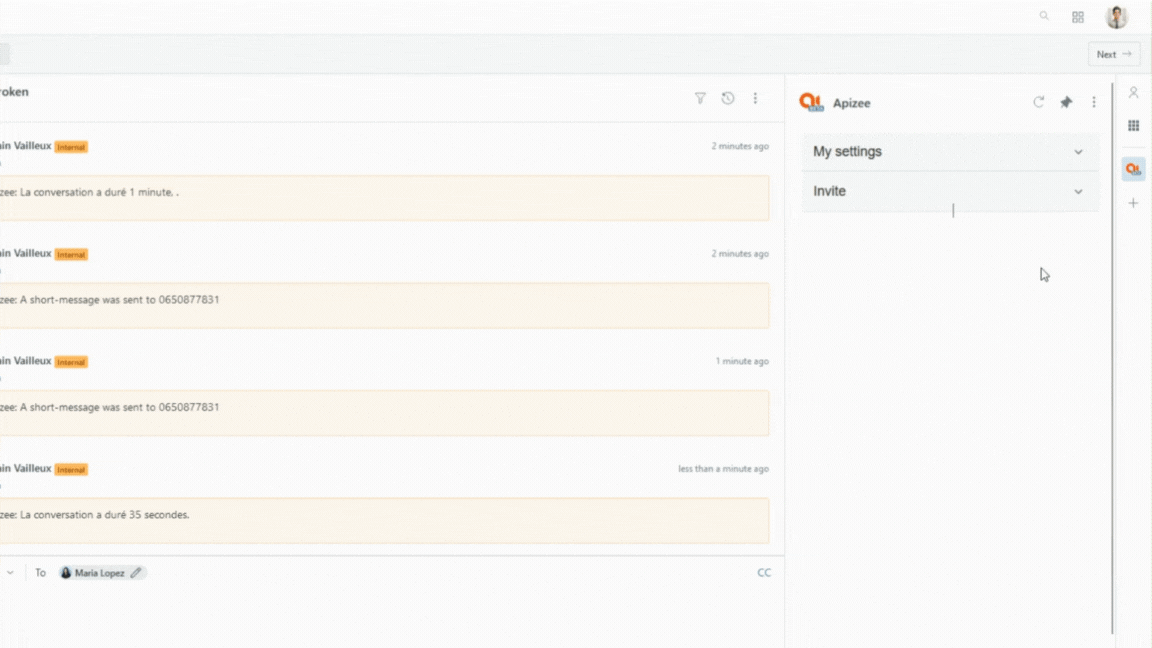Add an app with the plus icon
Image resolution: width=1152 pixels, height=648 pixels.
click(1134, 203)
